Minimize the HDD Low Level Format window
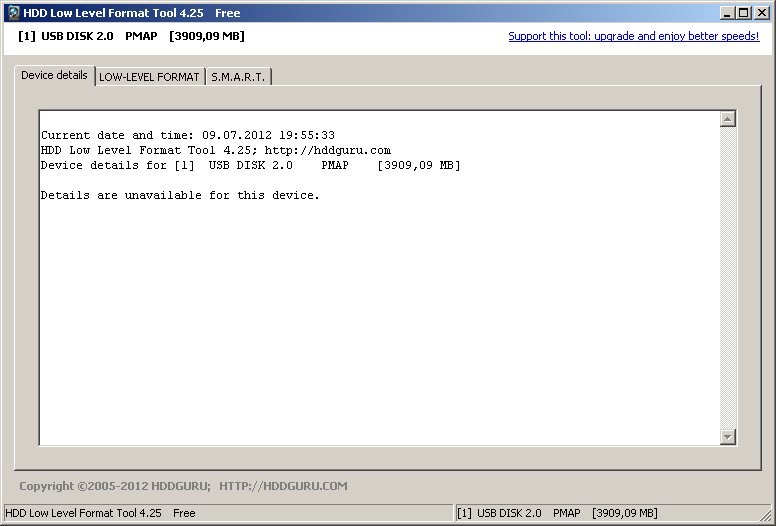The width and height of the screenshot is (776, 526). coord(728,13)
